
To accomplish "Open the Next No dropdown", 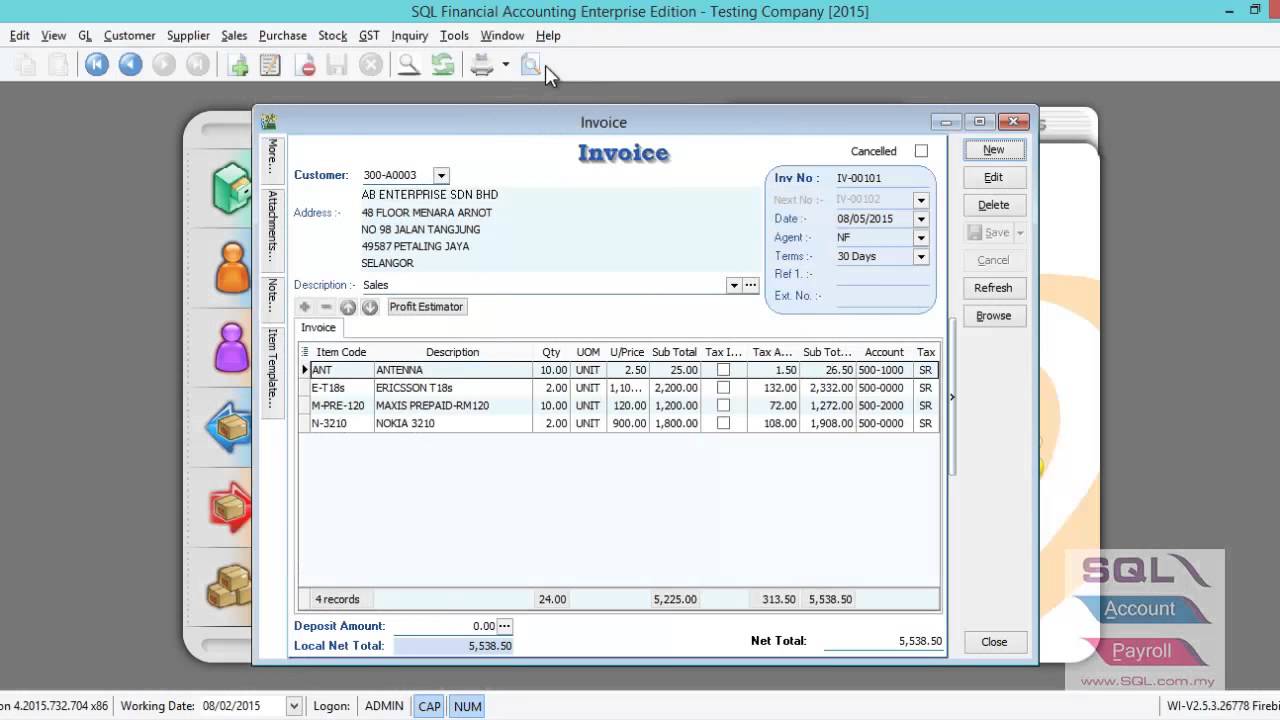I will coord(921,200).
